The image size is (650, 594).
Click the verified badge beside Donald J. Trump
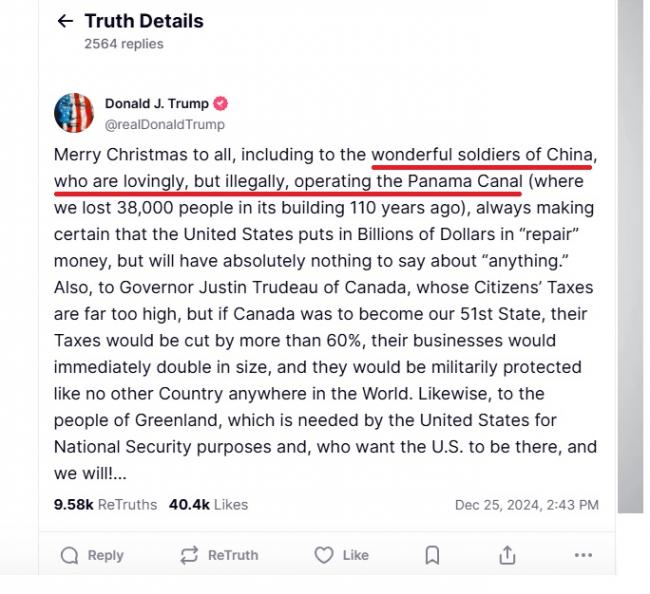click(221, 104)
